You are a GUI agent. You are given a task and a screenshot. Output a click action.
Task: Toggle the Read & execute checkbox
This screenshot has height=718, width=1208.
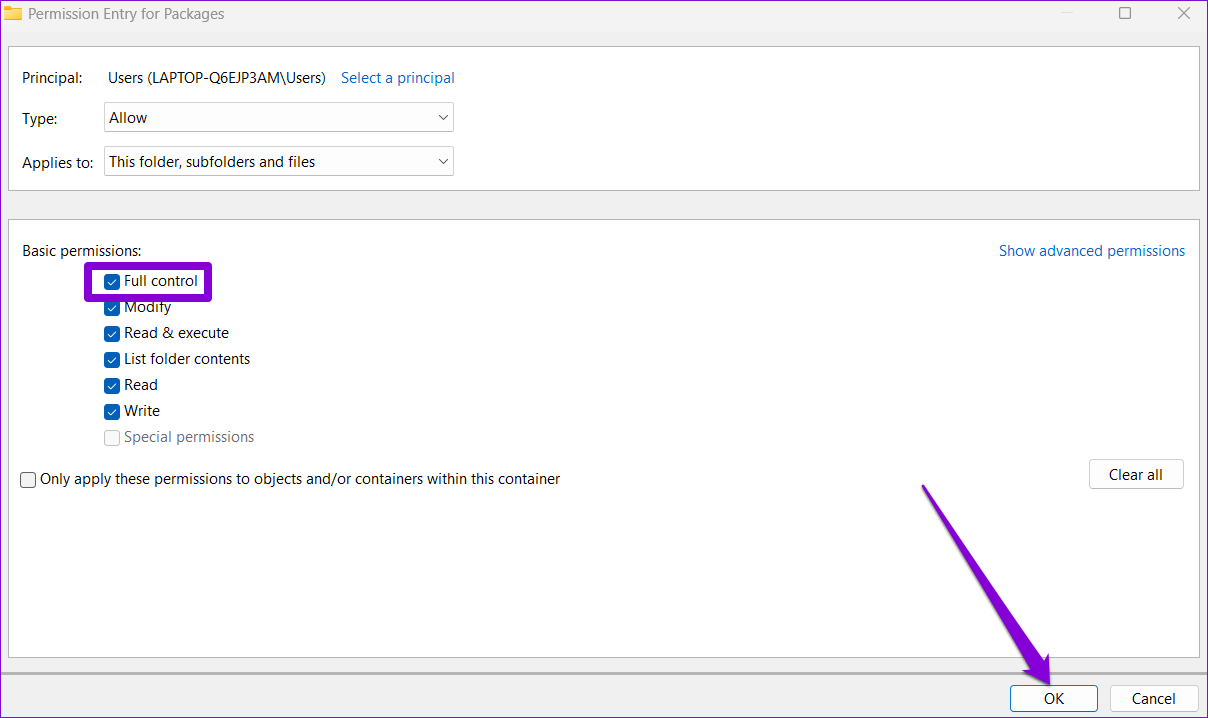click(112, 334)
